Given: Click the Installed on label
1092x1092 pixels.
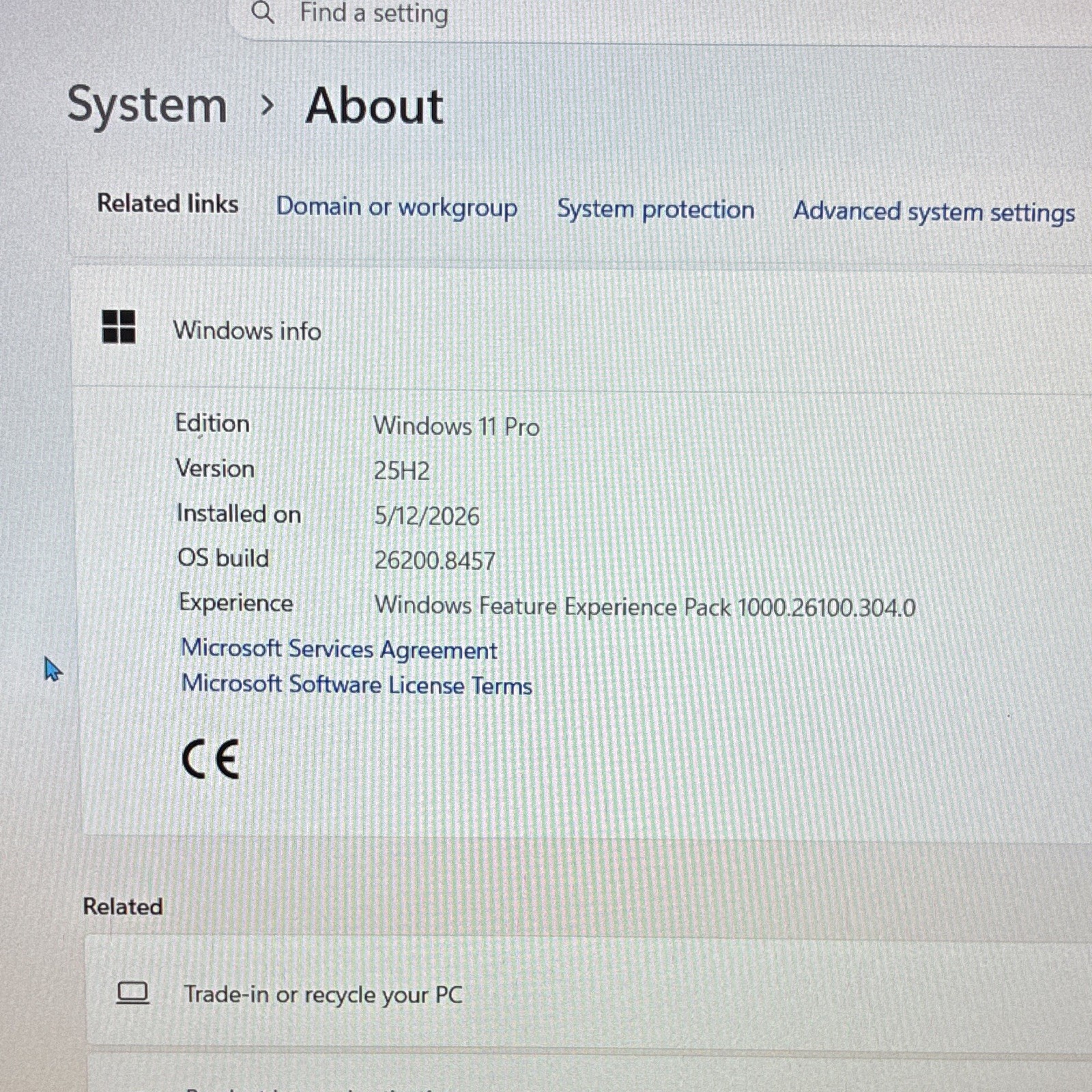Looking at the screenshot, I should (239, 514).
